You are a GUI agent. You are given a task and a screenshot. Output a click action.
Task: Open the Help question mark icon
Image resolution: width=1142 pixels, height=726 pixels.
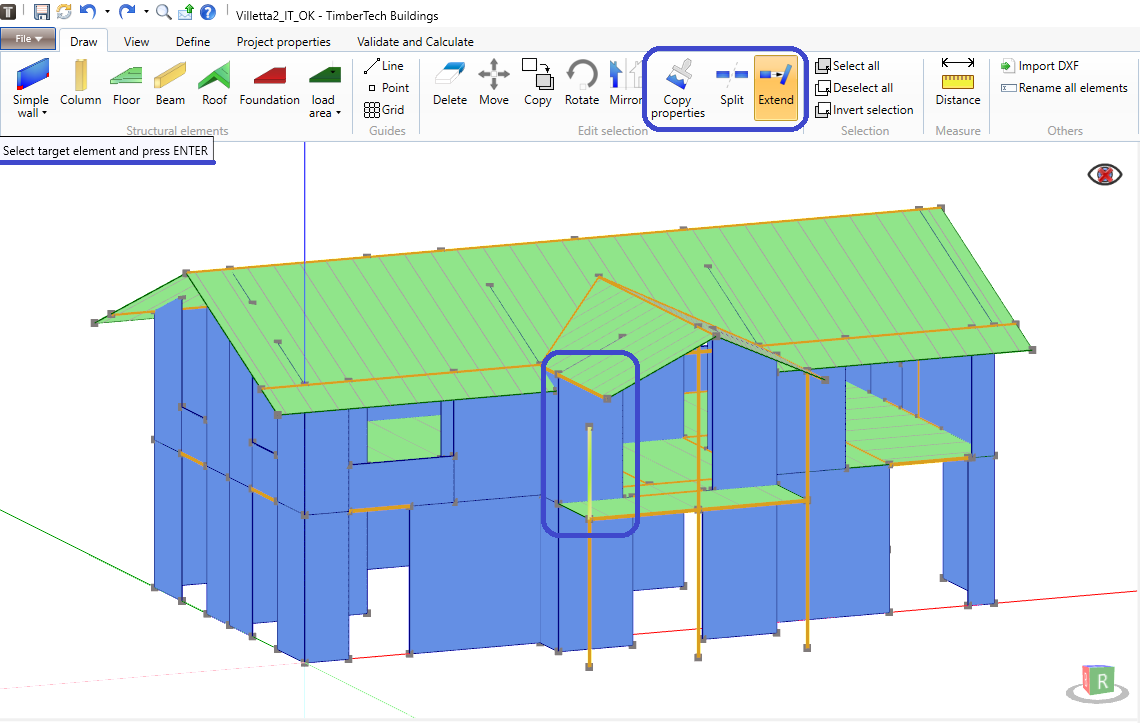(x=208, y=12)
